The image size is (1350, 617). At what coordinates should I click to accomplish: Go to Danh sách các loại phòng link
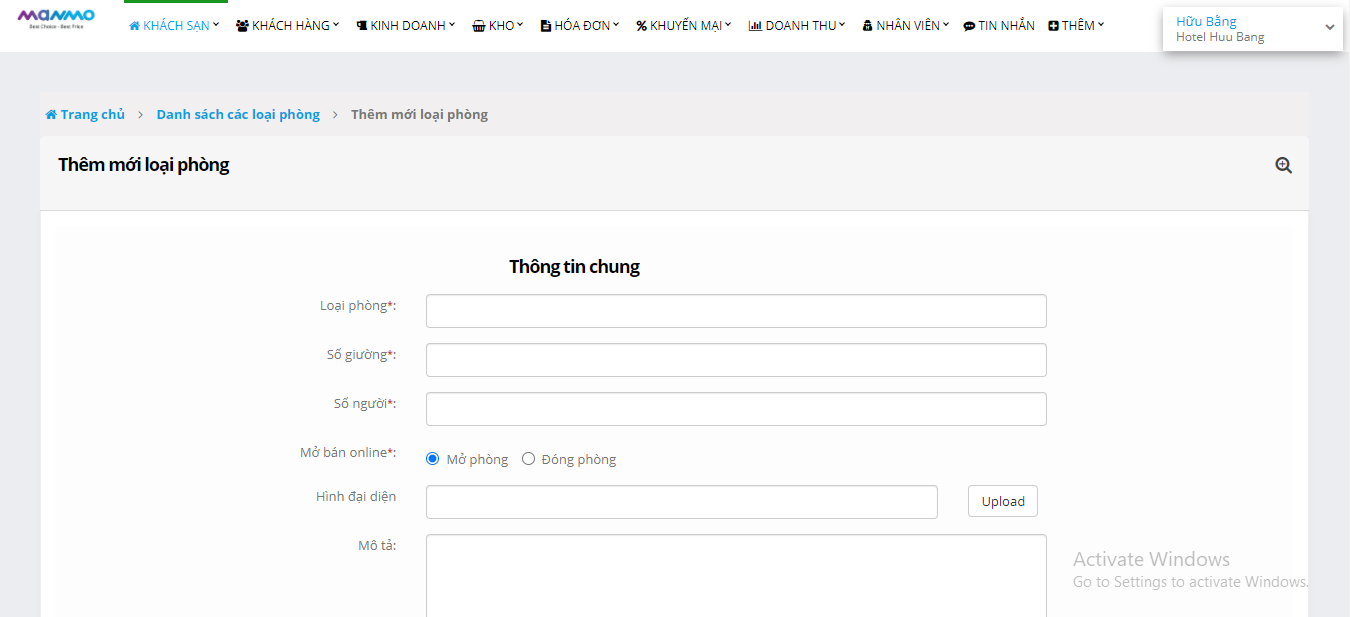tap(238, 115)
